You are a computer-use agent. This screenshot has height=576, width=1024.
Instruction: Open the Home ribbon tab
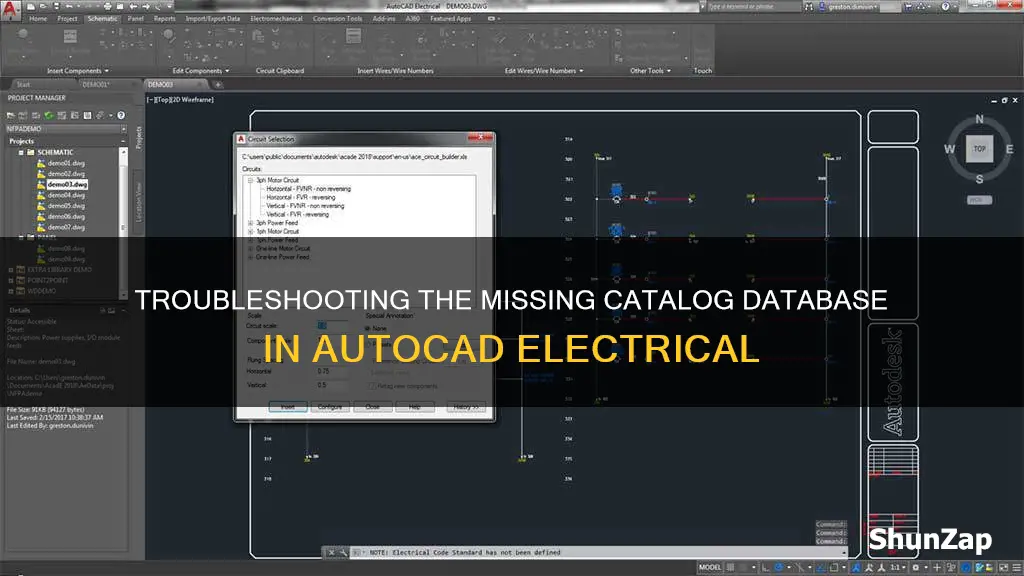point(38,19)
